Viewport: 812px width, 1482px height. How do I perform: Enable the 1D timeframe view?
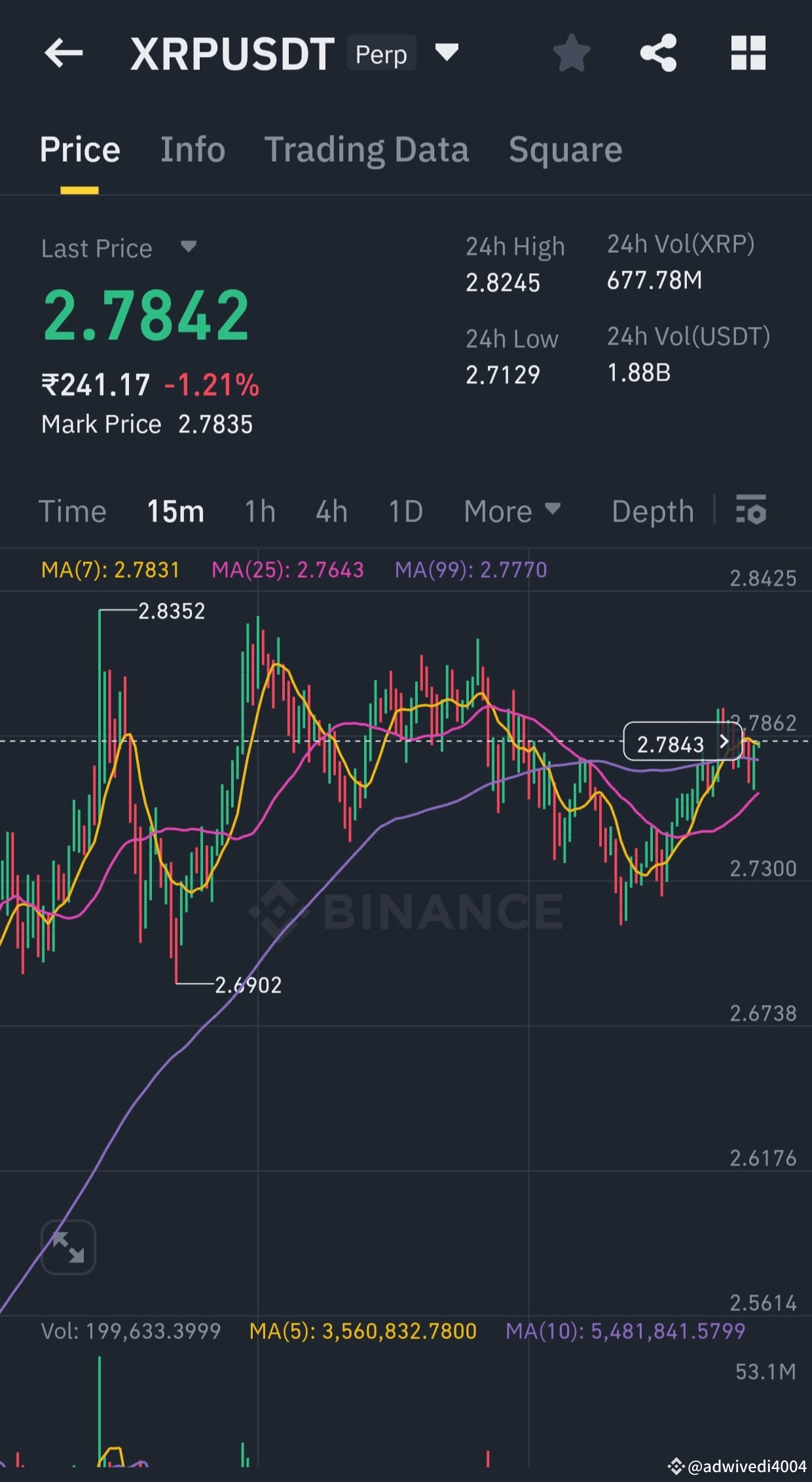[405, 511]
